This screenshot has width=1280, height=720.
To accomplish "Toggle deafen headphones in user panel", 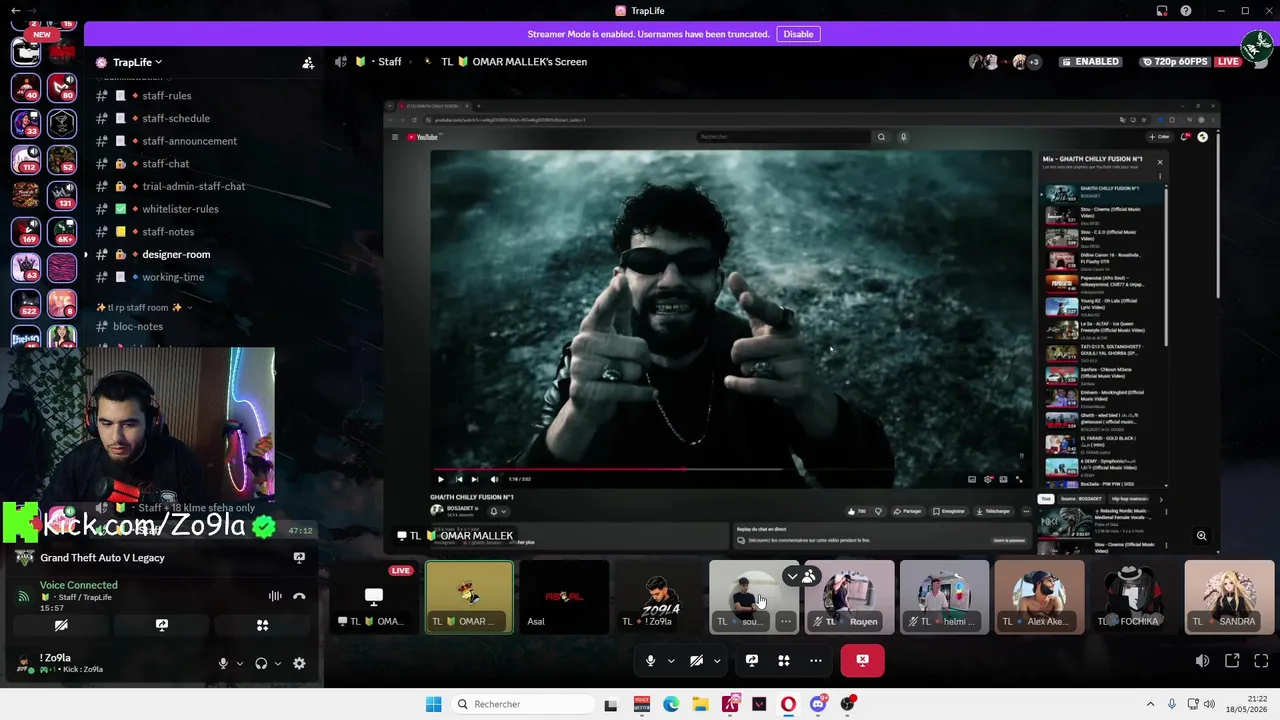I will (x=261, y=663).
